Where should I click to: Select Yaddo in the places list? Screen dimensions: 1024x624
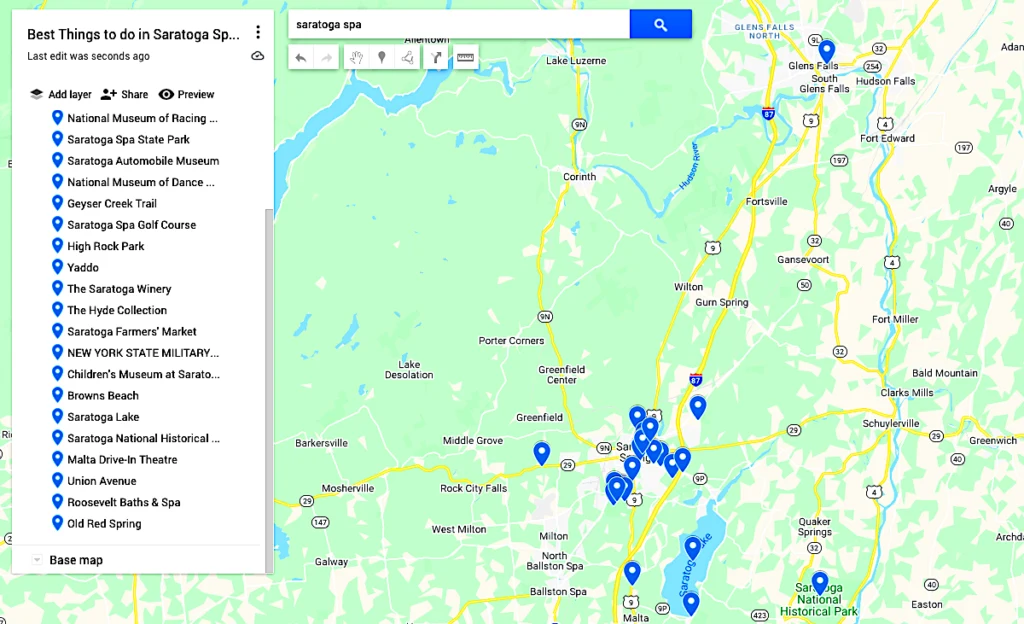tap(82, 267)
